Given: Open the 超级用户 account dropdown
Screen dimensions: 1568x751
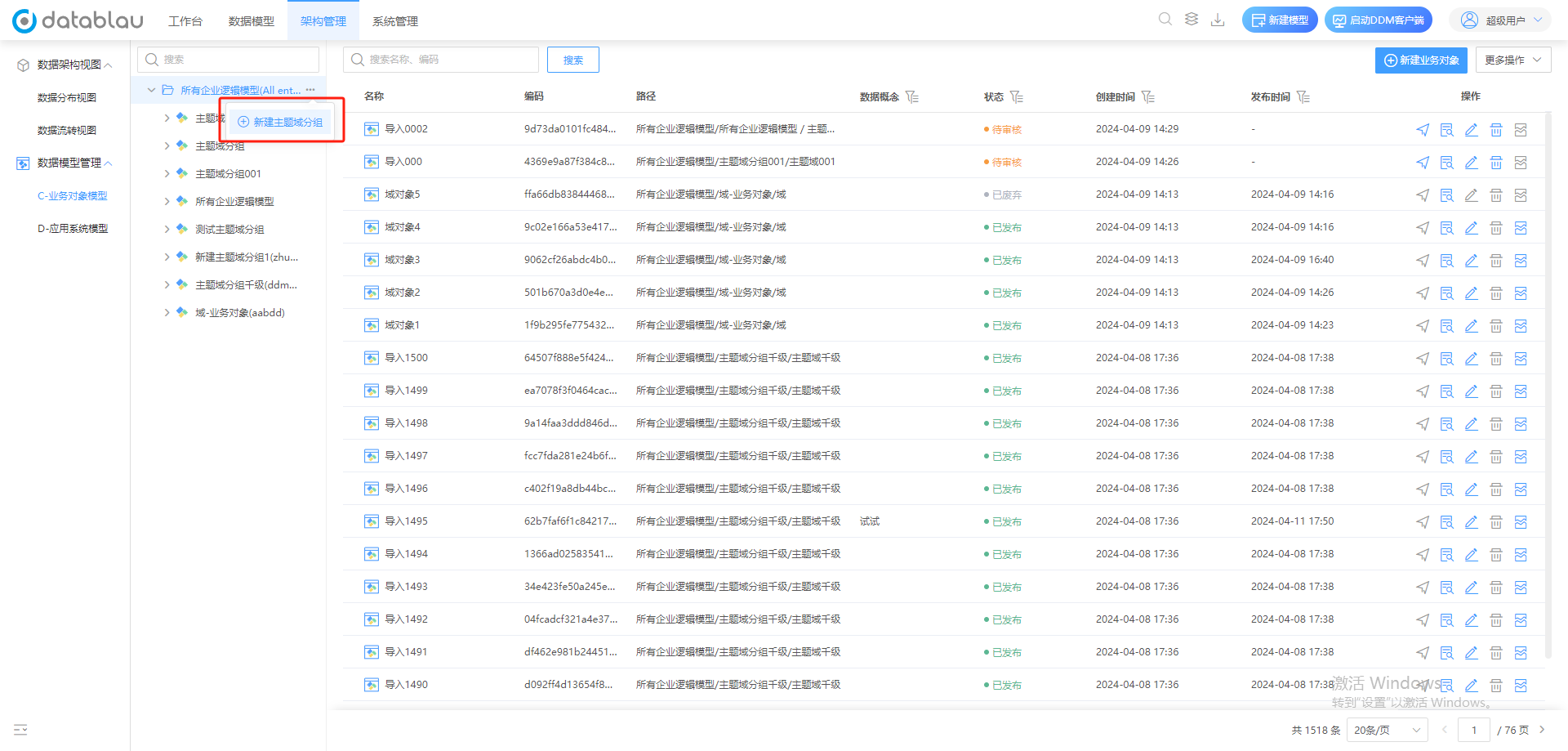Looking at the screenshot, I should tap(1500, 20).
